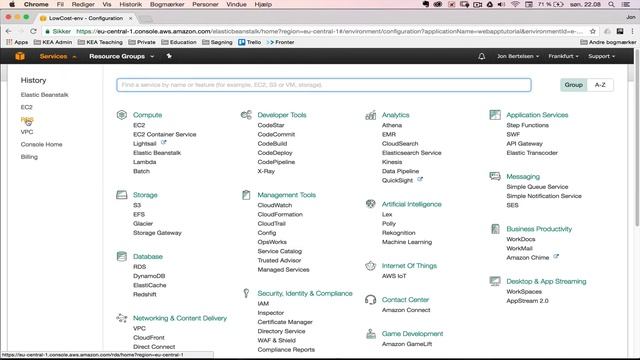This screenshot has height=360, width=640.
Task: Open the Apps bookmark grid icon
Action: tap(9, 42)
